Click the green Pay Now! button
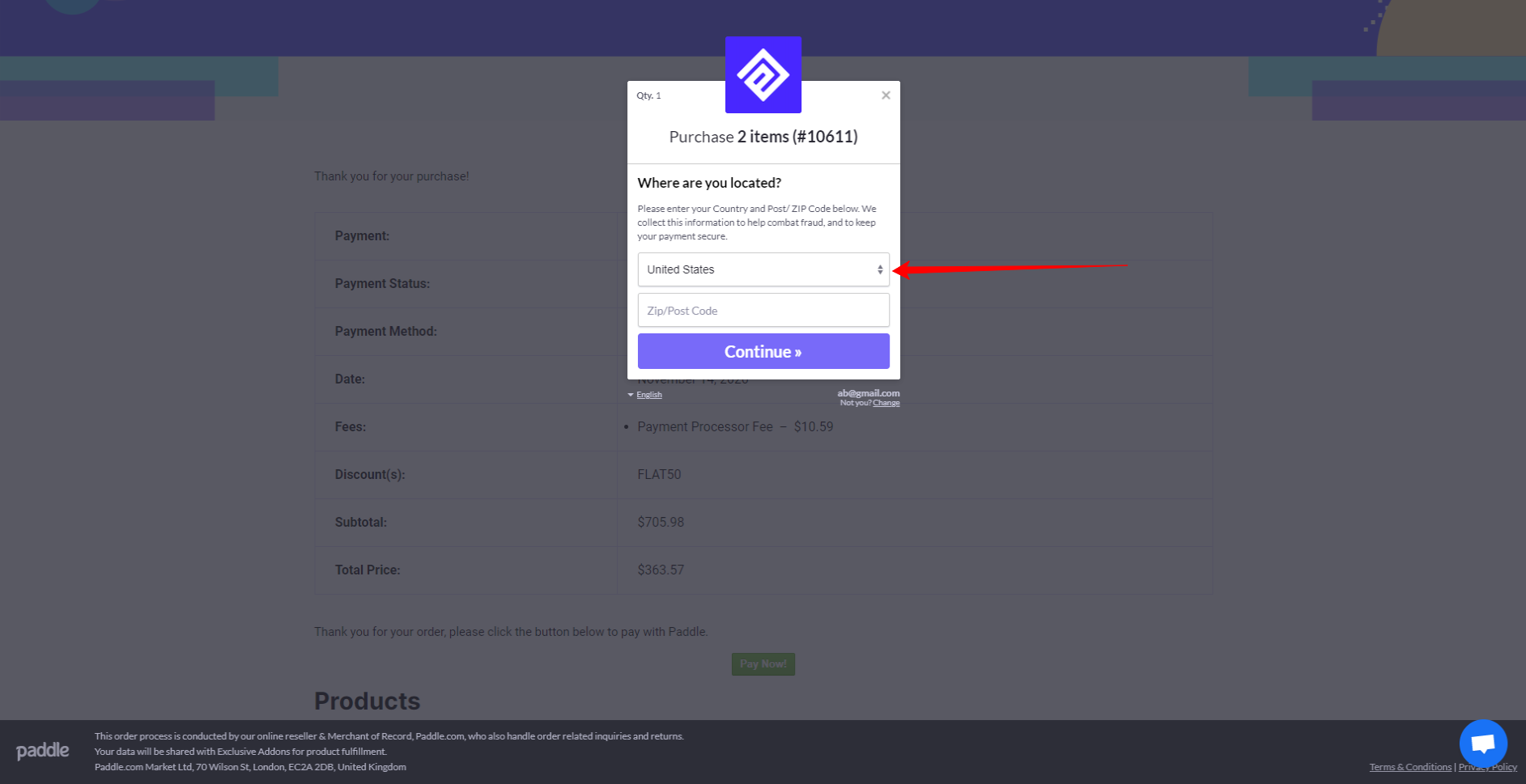 pyautogui.click(x=763, y=664)
